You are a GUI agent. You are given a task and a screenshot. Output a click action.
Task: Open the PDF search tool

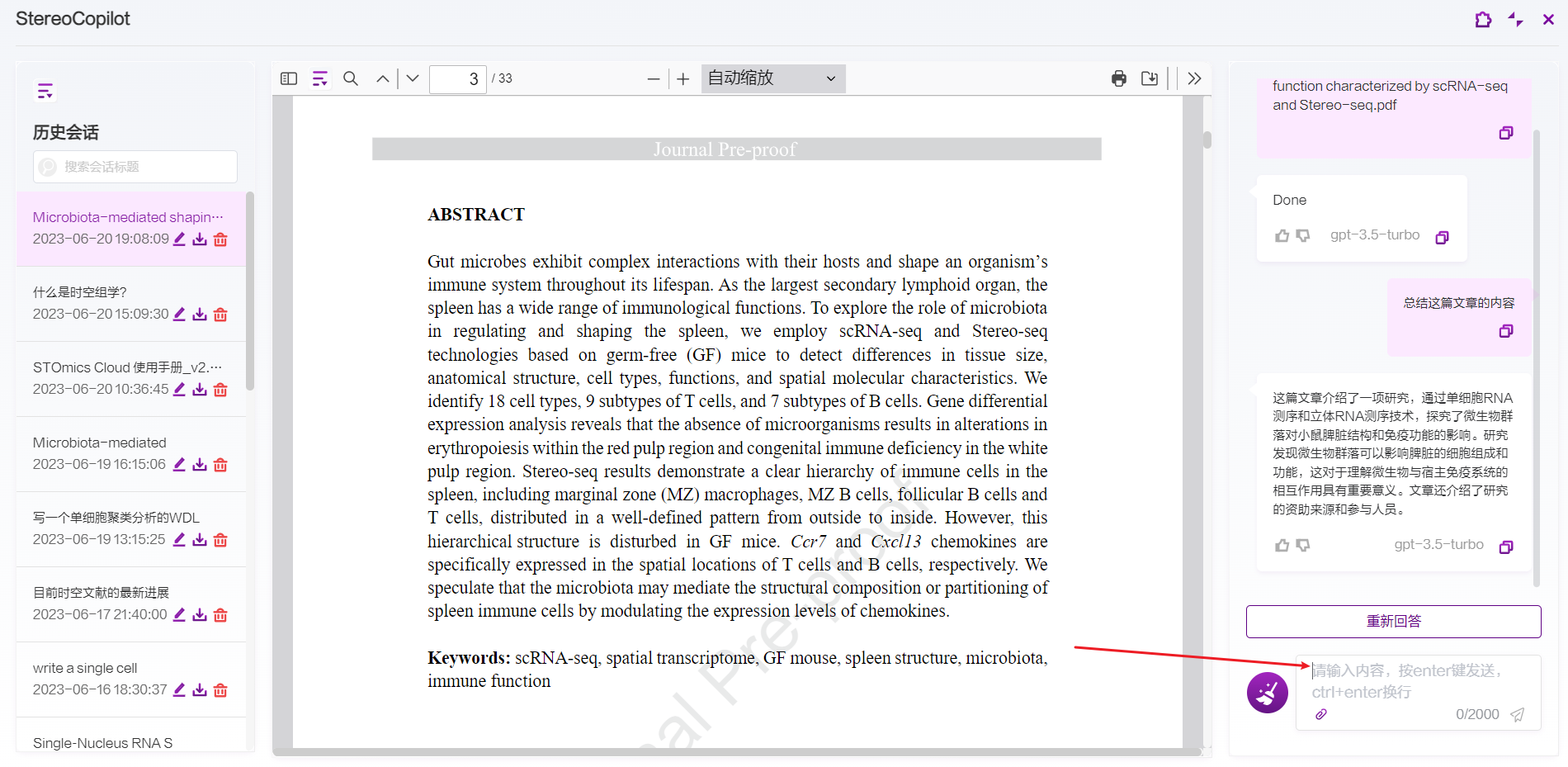pyautogui.click(x=351, y=78)
